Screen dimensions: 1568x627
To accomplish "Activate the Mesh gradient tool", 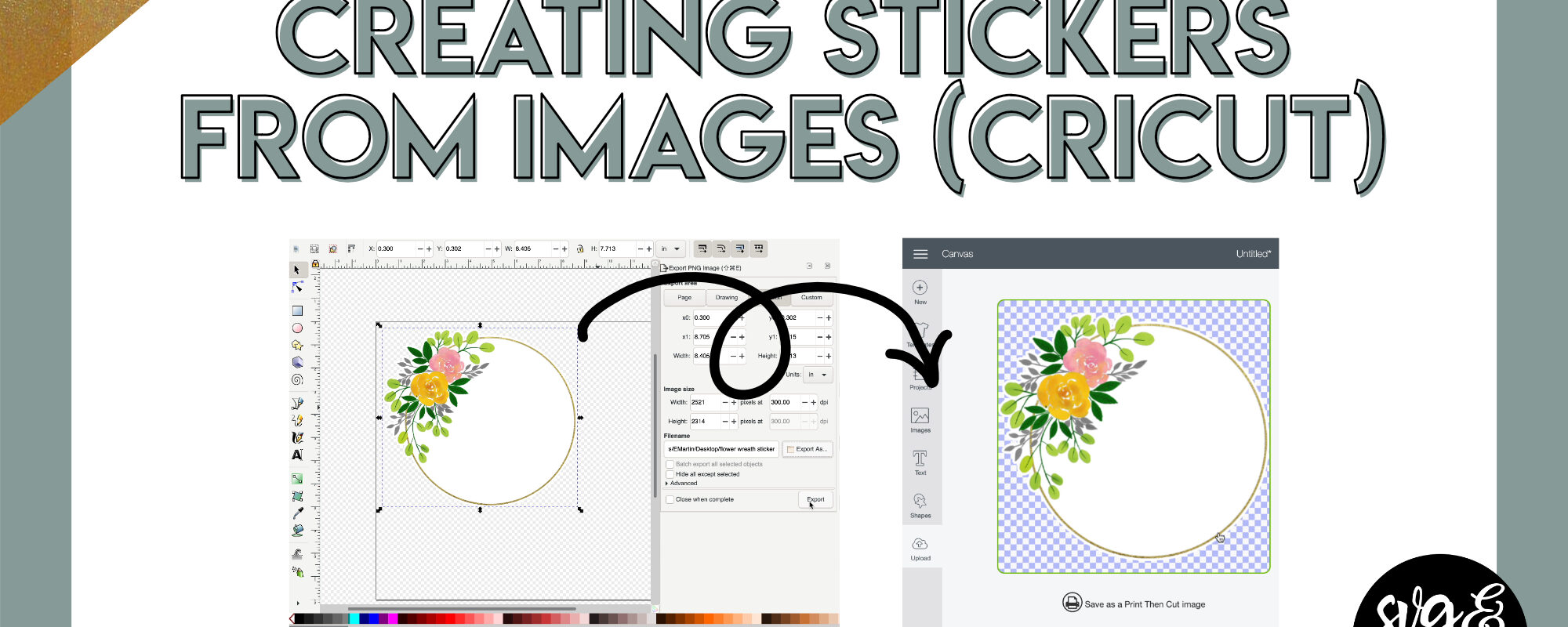I will click(x=297, y=496).
